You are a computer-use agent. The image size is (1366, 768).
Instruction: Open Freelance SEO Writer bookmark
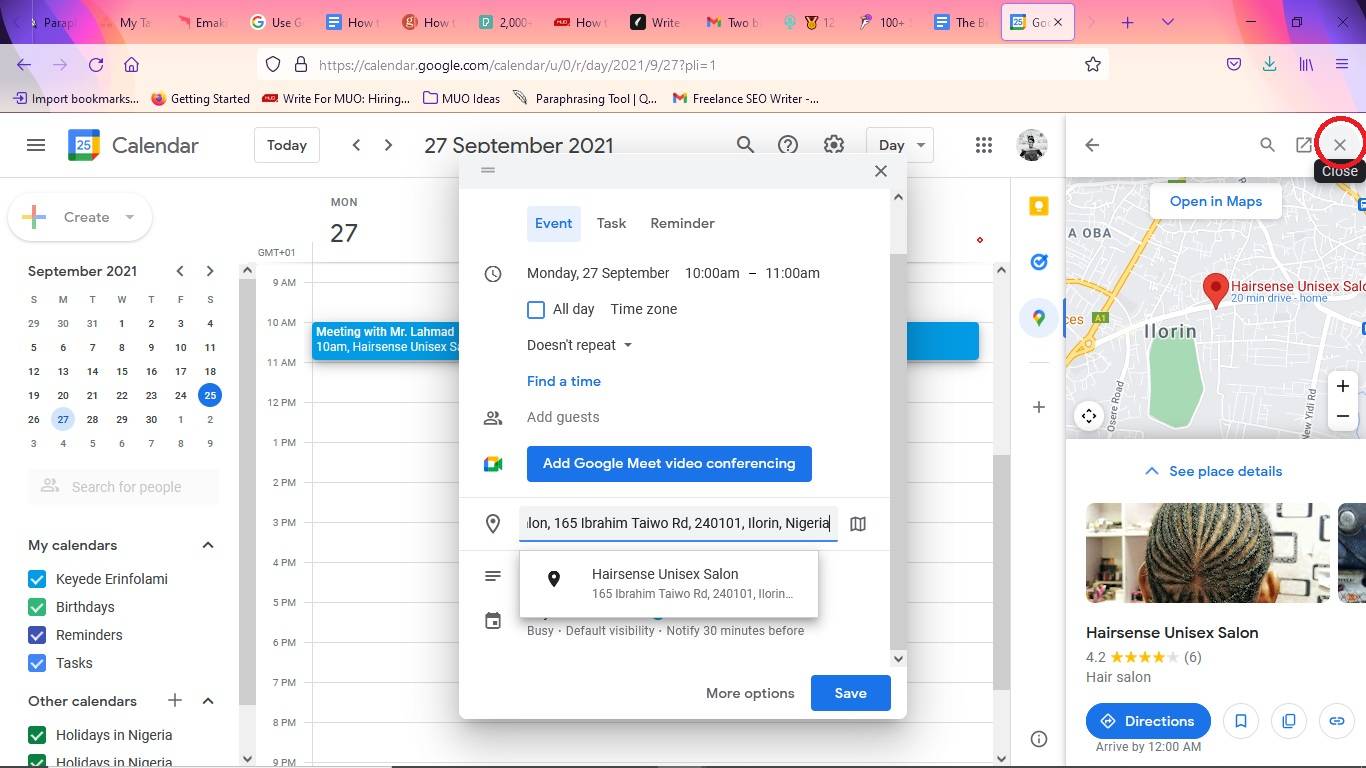click(745, 98)
